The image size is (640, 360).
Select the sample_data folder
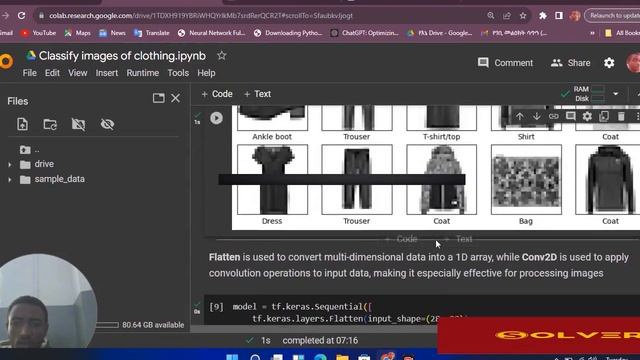click(x=60, y=179)
